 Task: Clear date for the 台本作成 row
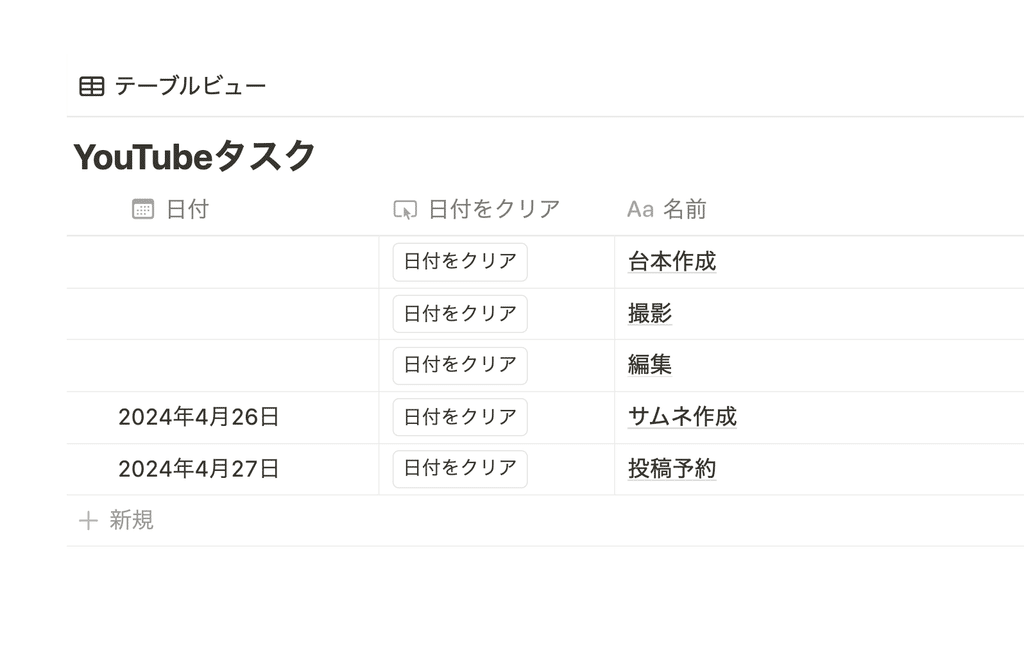pyautogui.click(x=460, y=262)
